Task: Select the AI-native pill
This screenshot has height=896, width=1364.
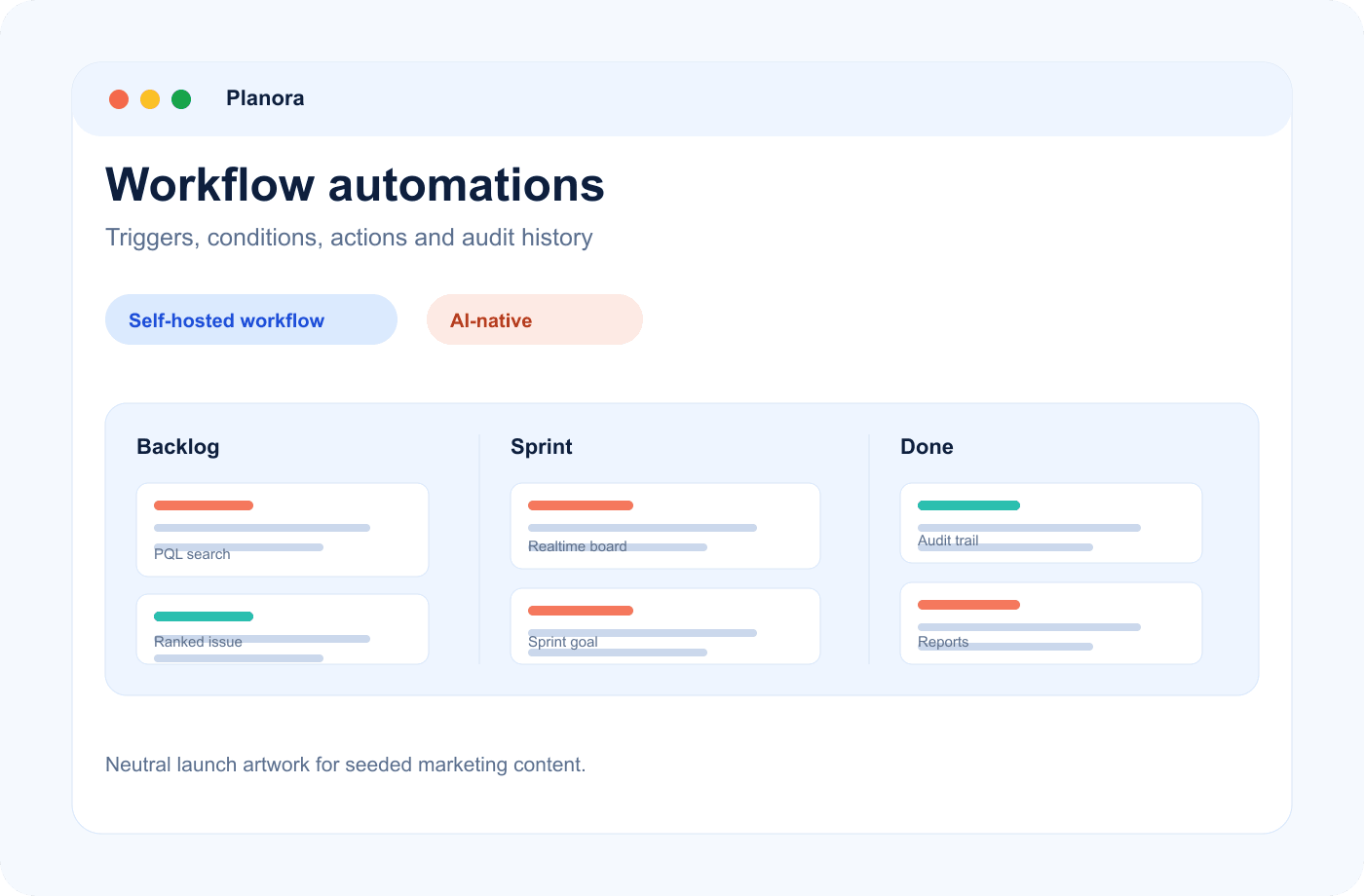Action: [x=535, y=319]
